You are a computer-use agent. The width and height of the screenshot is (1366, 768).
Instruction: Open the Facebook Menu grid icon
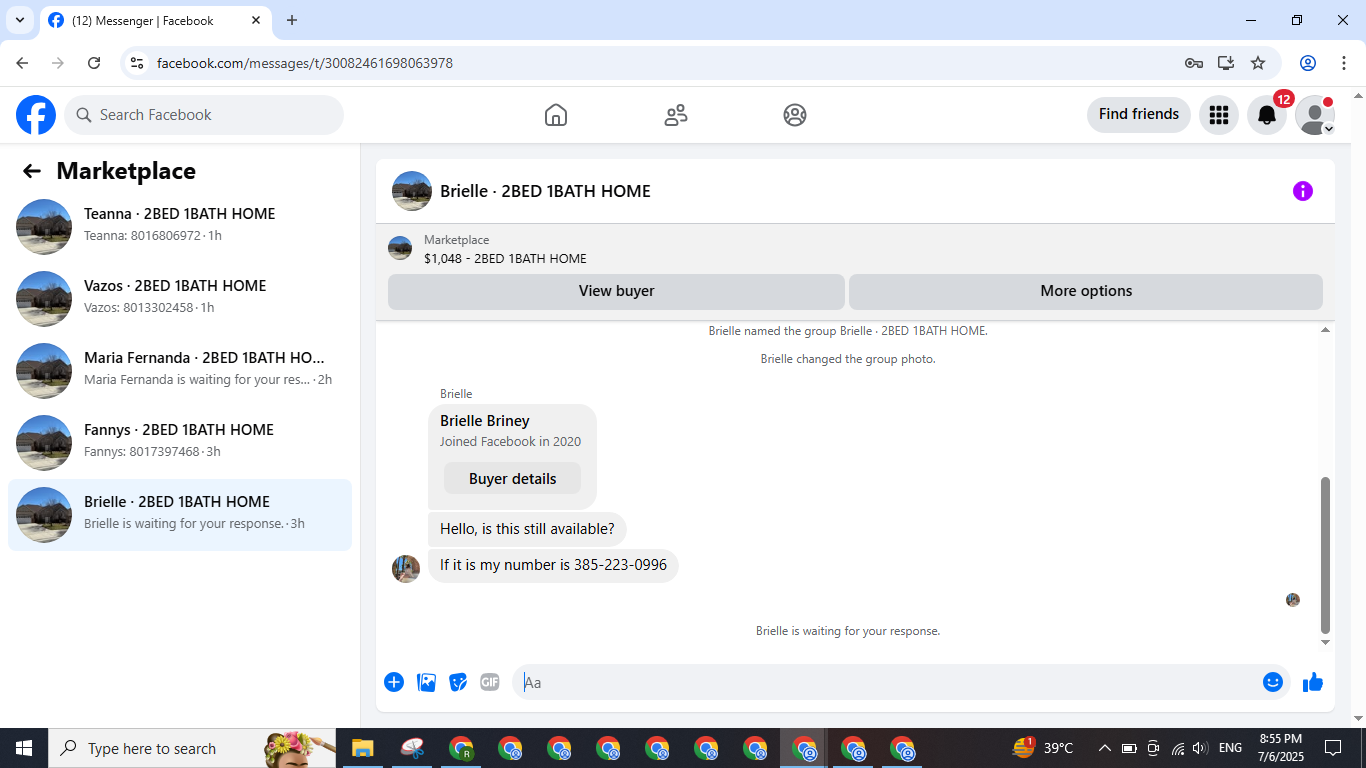tap(1219, 115)
